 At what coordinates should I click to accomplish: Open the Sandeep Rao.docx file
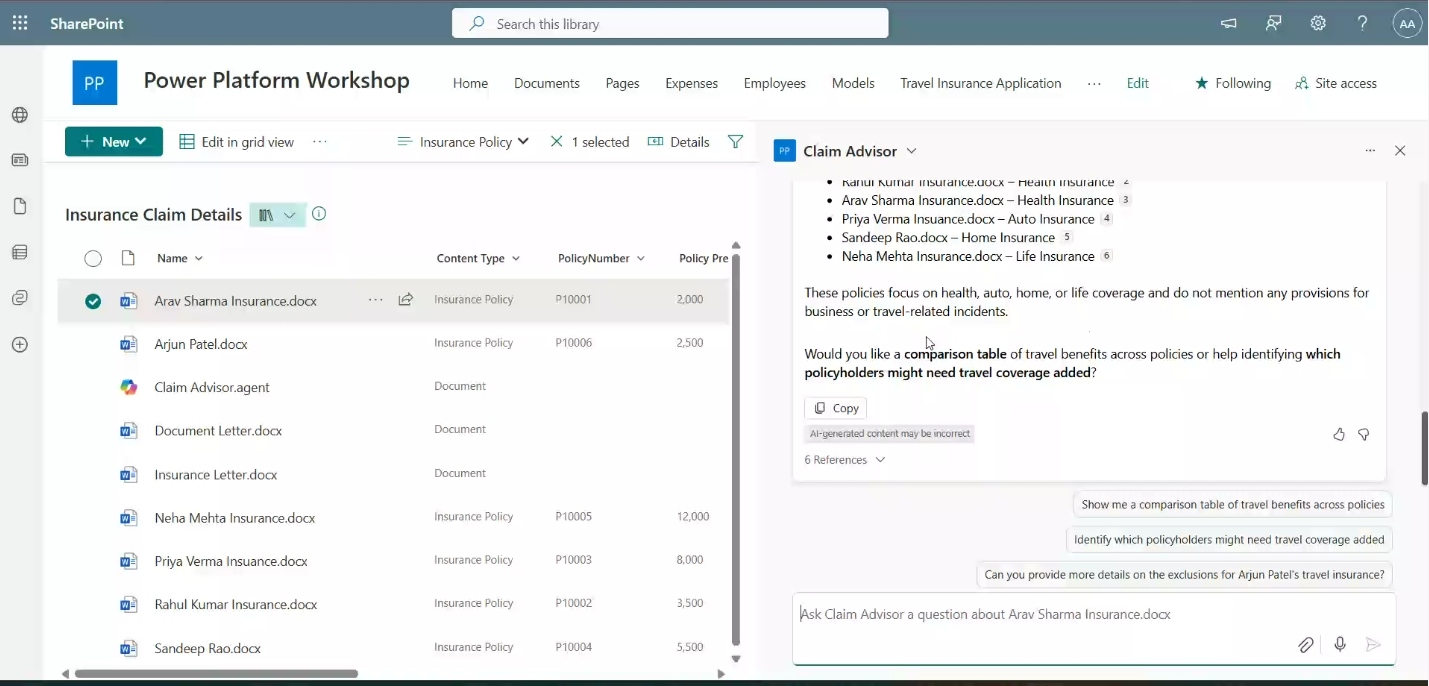208,648
